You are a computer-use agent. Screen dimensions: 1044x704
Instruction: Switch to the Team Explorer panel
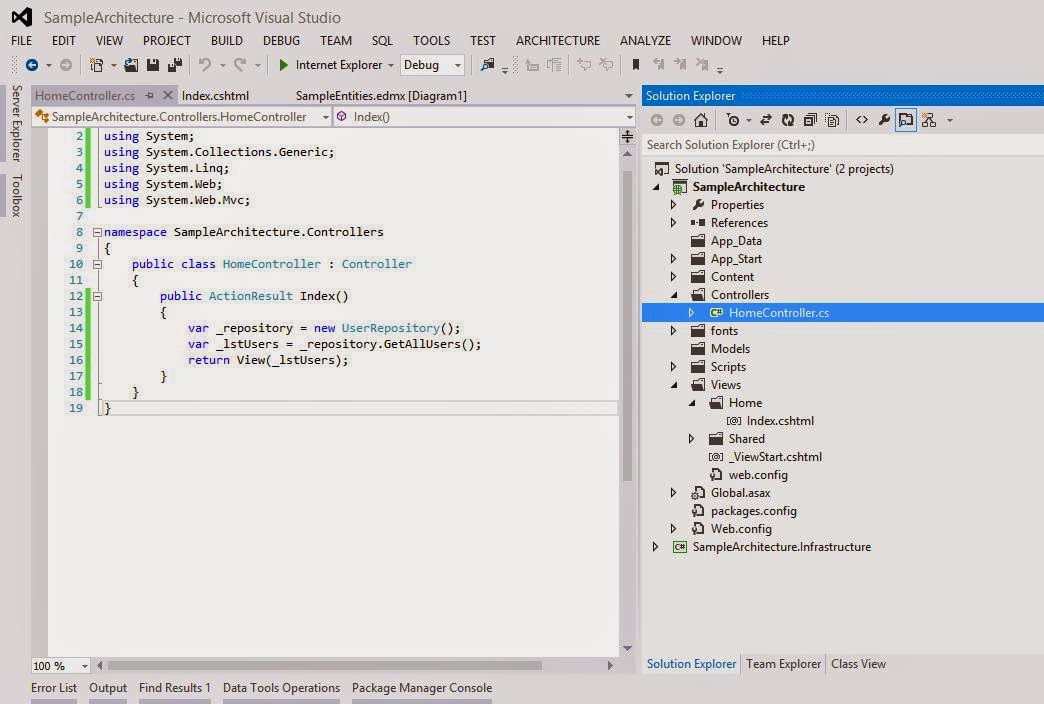783,663
